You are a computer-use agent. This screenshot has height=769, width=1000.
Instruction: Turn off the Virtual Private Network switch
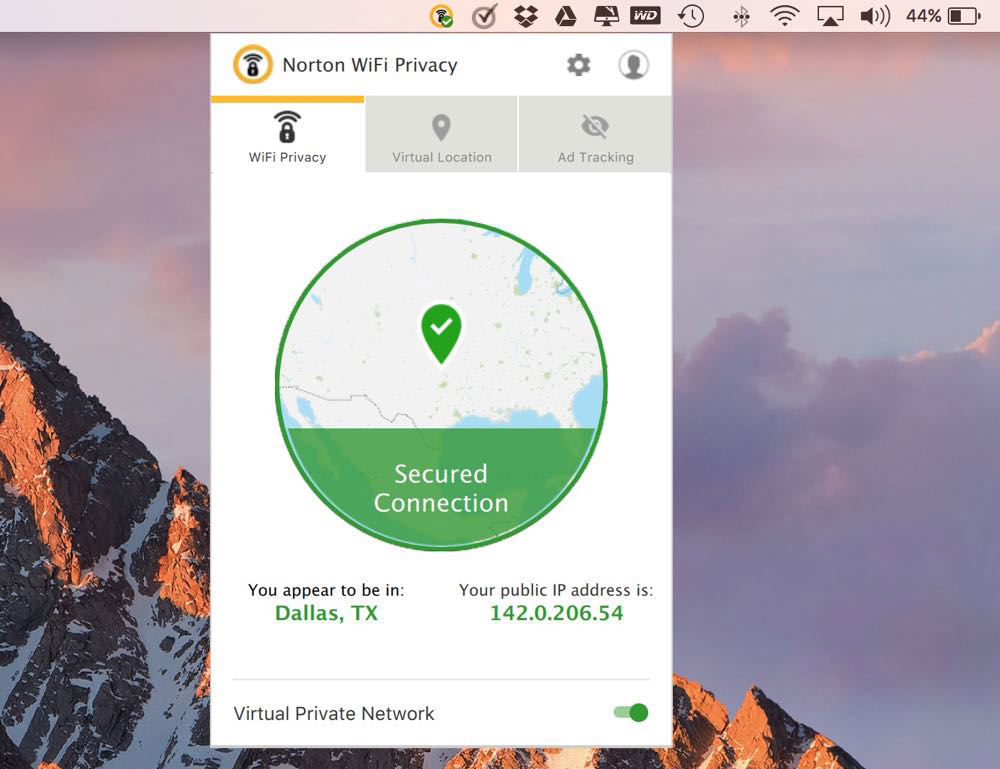[631, 712]
